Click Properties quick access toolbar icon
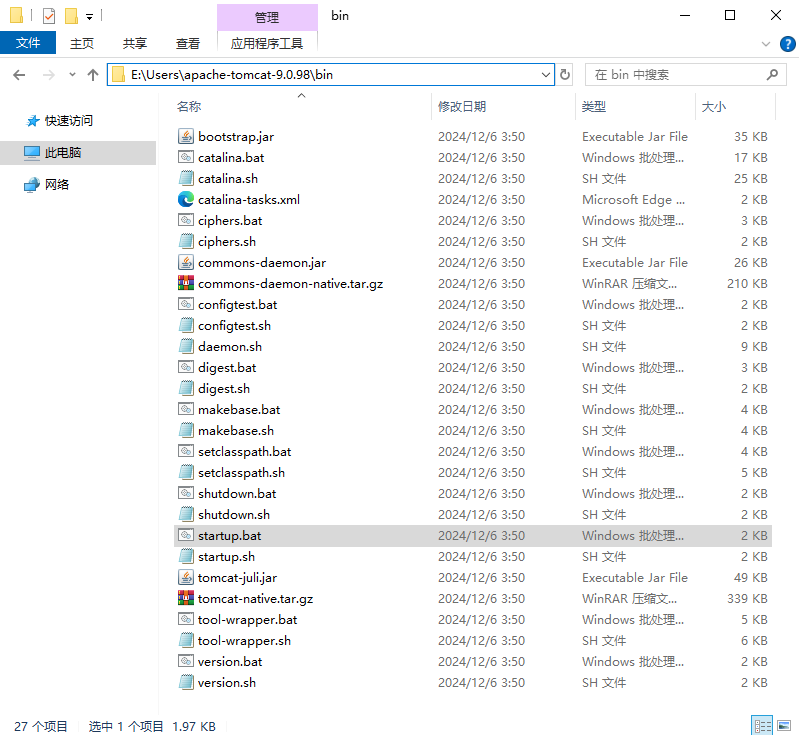This screenshot has width=799, height=735. tap(49, 16)
